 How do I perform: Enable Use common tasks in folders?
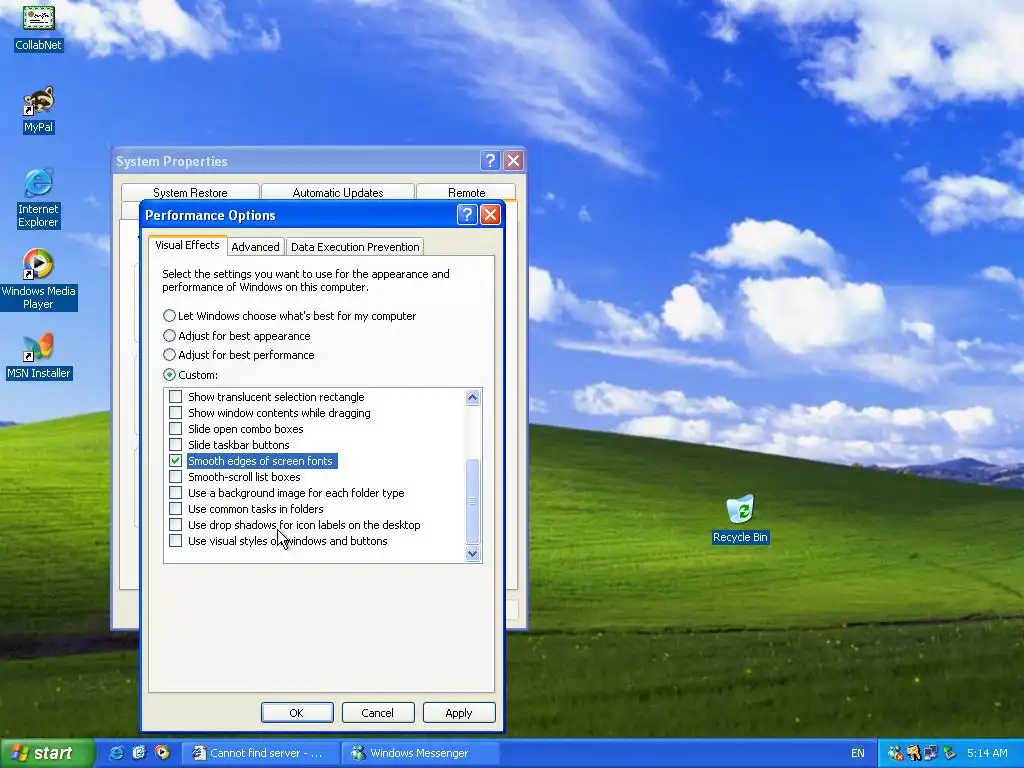pyautogui.click(x=176, y=509)
